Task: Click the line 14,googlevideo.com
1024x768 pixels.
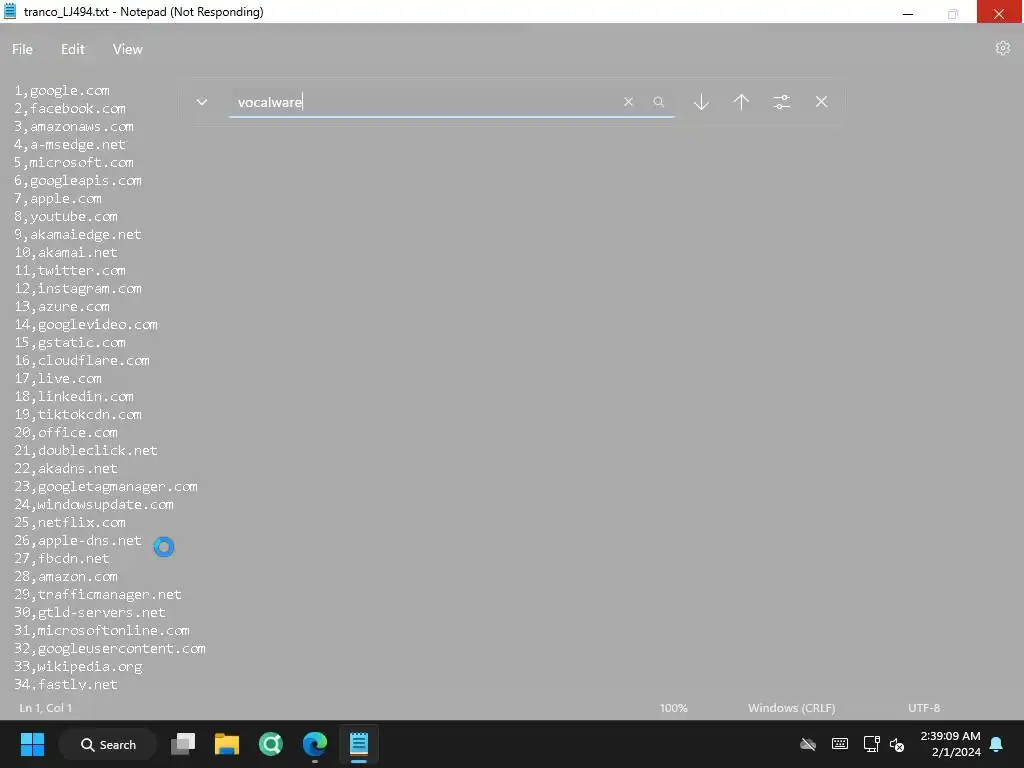Action: pos(86,325)
